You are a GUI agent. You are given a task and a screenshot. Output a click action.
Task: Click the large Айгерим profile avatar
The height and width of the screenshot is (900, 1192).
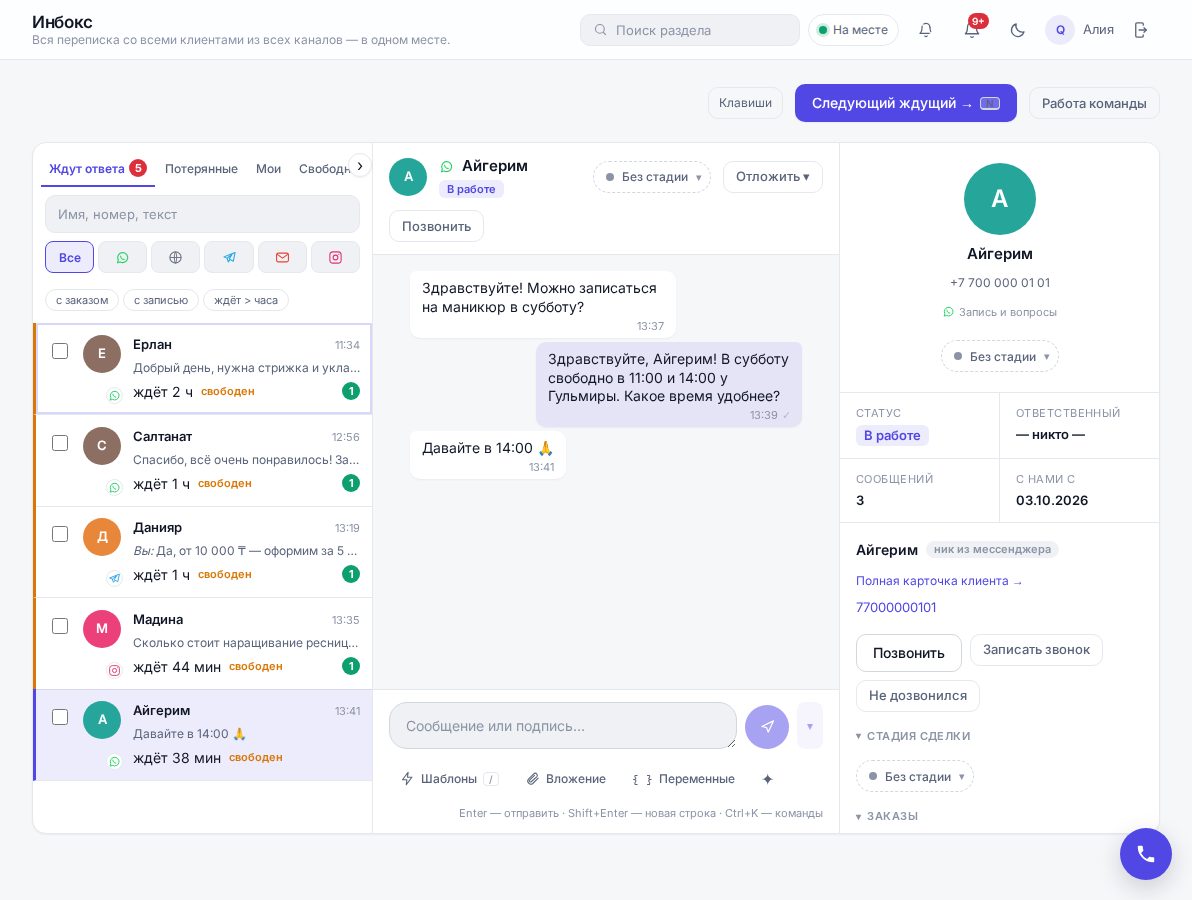(x=1000, y=199)
